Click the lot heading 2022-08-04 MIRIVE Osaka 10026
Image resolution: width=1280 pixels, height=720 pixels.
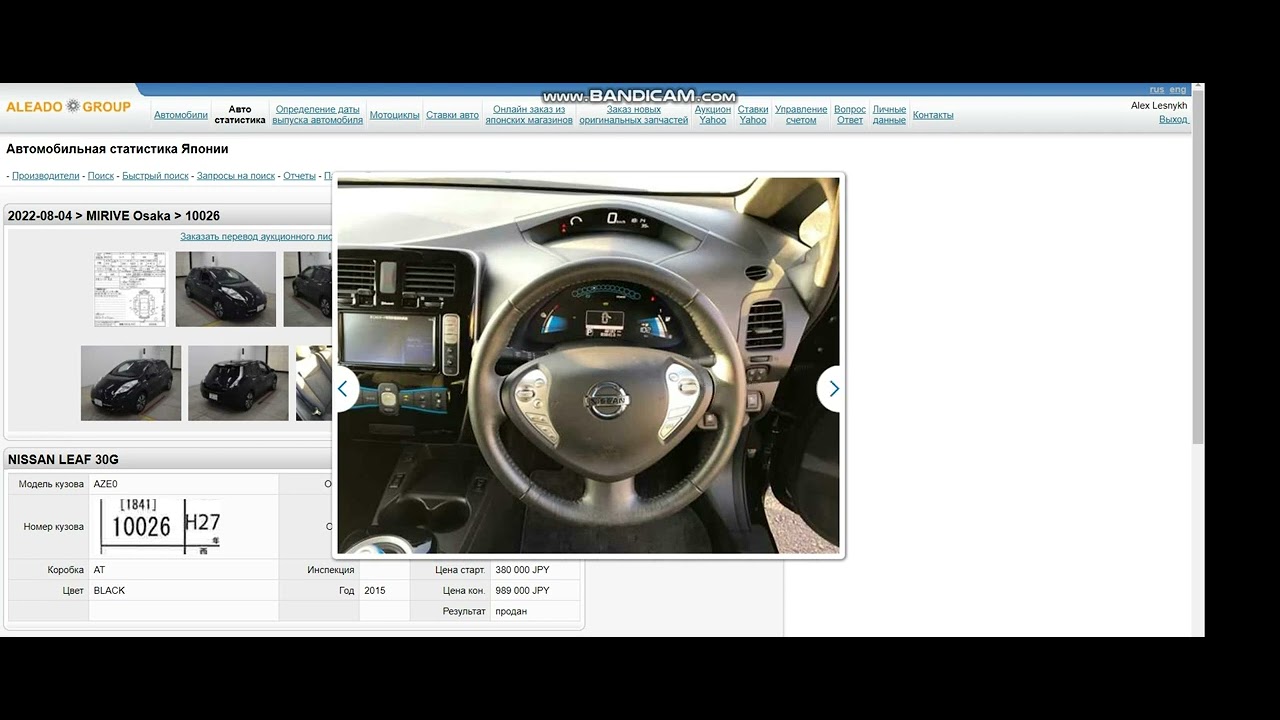click(x=114, y=216)
